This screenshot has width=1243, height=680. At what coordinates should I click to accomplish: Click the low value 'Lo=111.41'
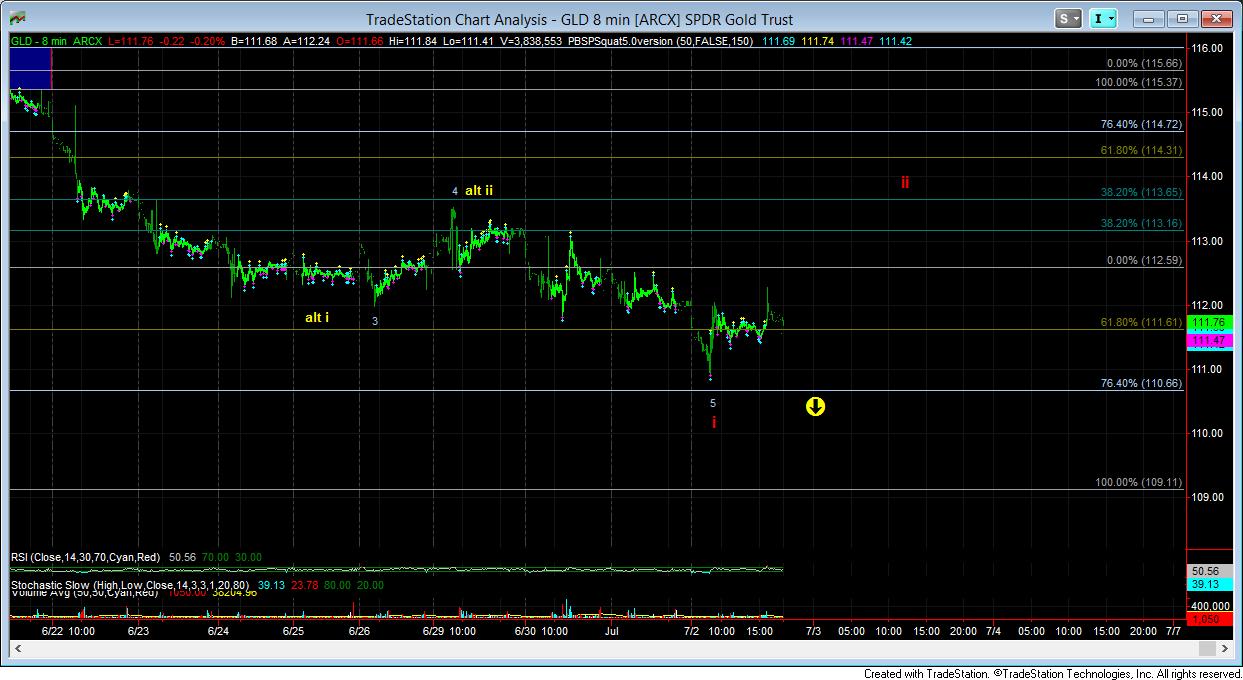coord(469,41)
